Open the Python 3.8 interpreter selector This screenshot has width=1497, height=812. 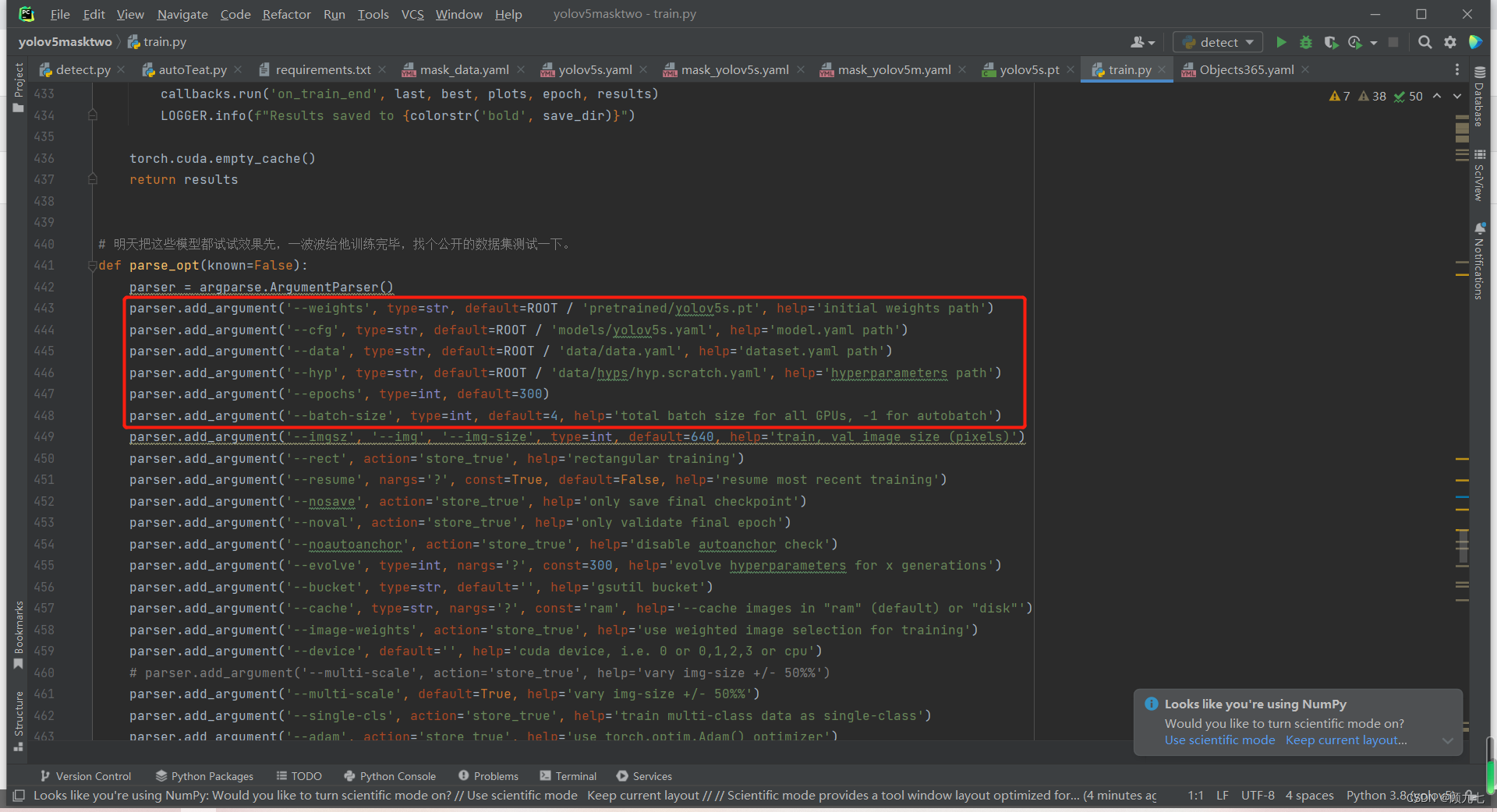point(1400,796)
